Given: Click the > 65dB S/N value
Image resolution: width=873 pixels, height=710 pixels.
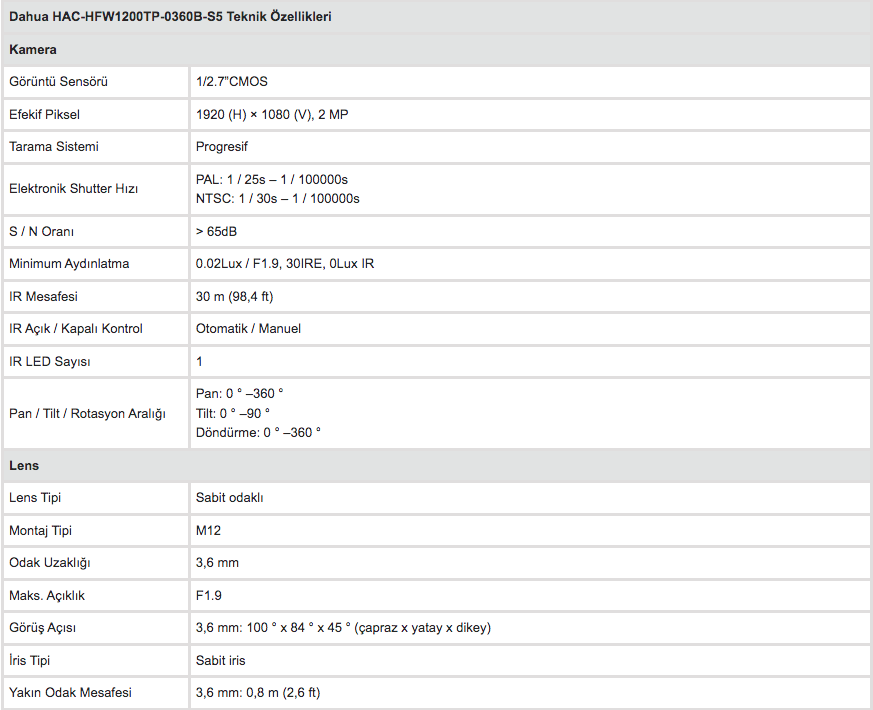Looking at the screenshot, I should click(216, 232).
